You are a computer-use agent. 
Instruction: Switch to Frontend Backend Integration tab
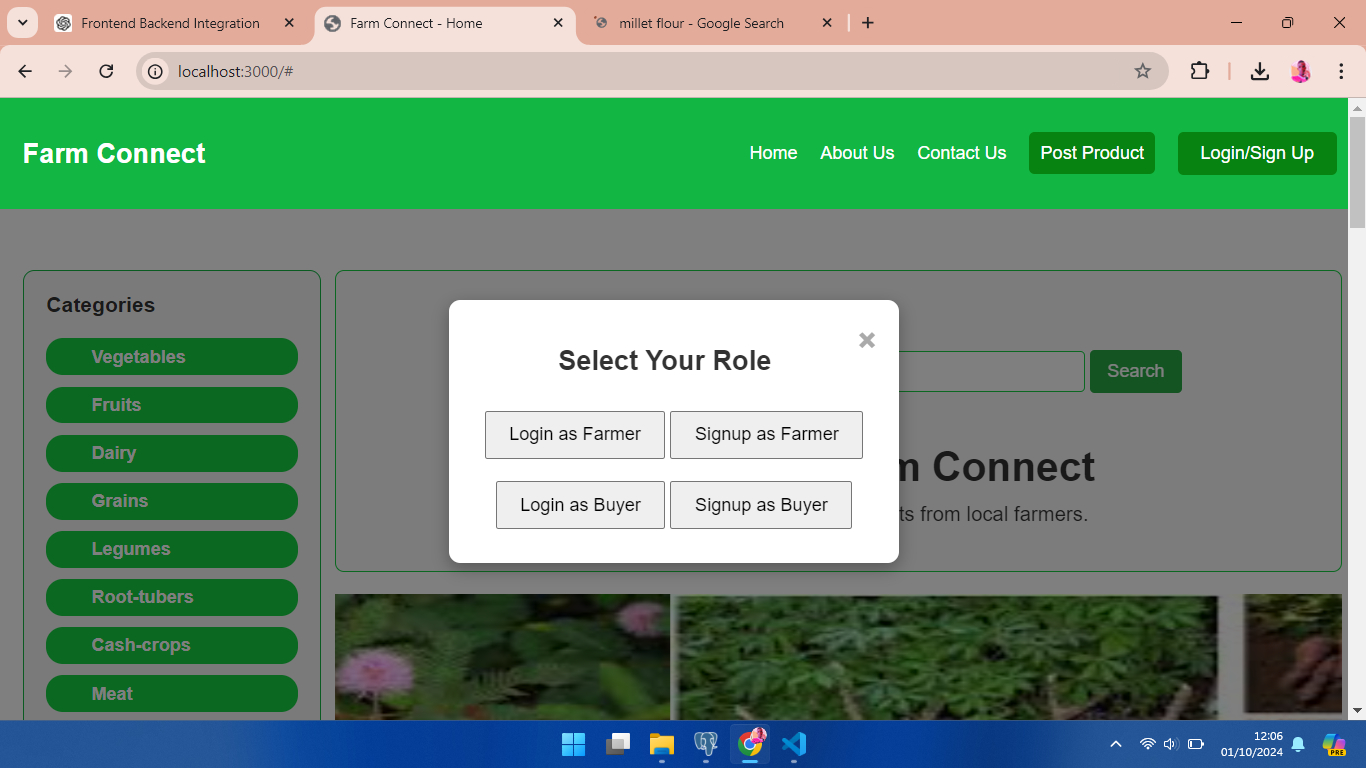pyautogui.click(x=170, y=23)
